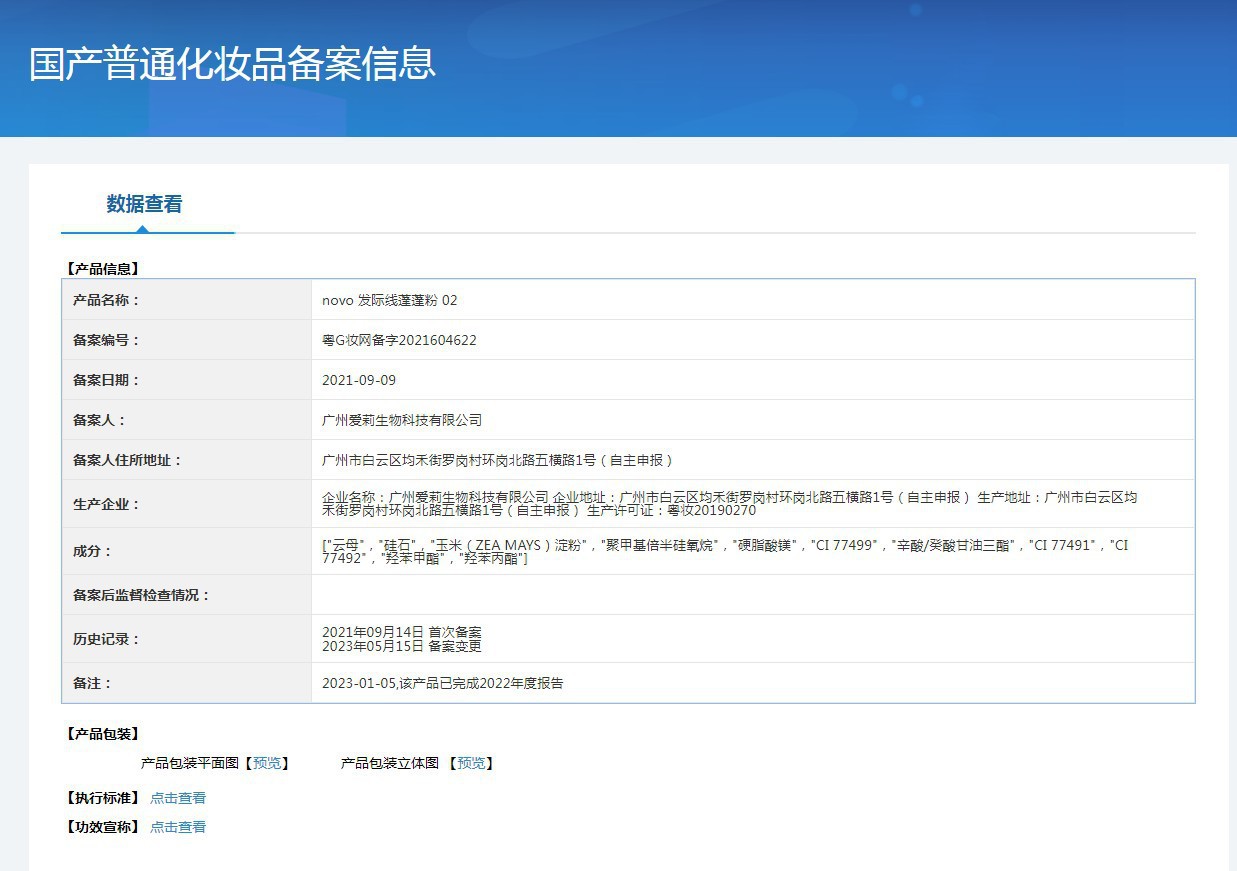Screen dimensions: 1237x871
Task: Click the 备案后监督检查情况 row label
Action: (x=142, y=595)
